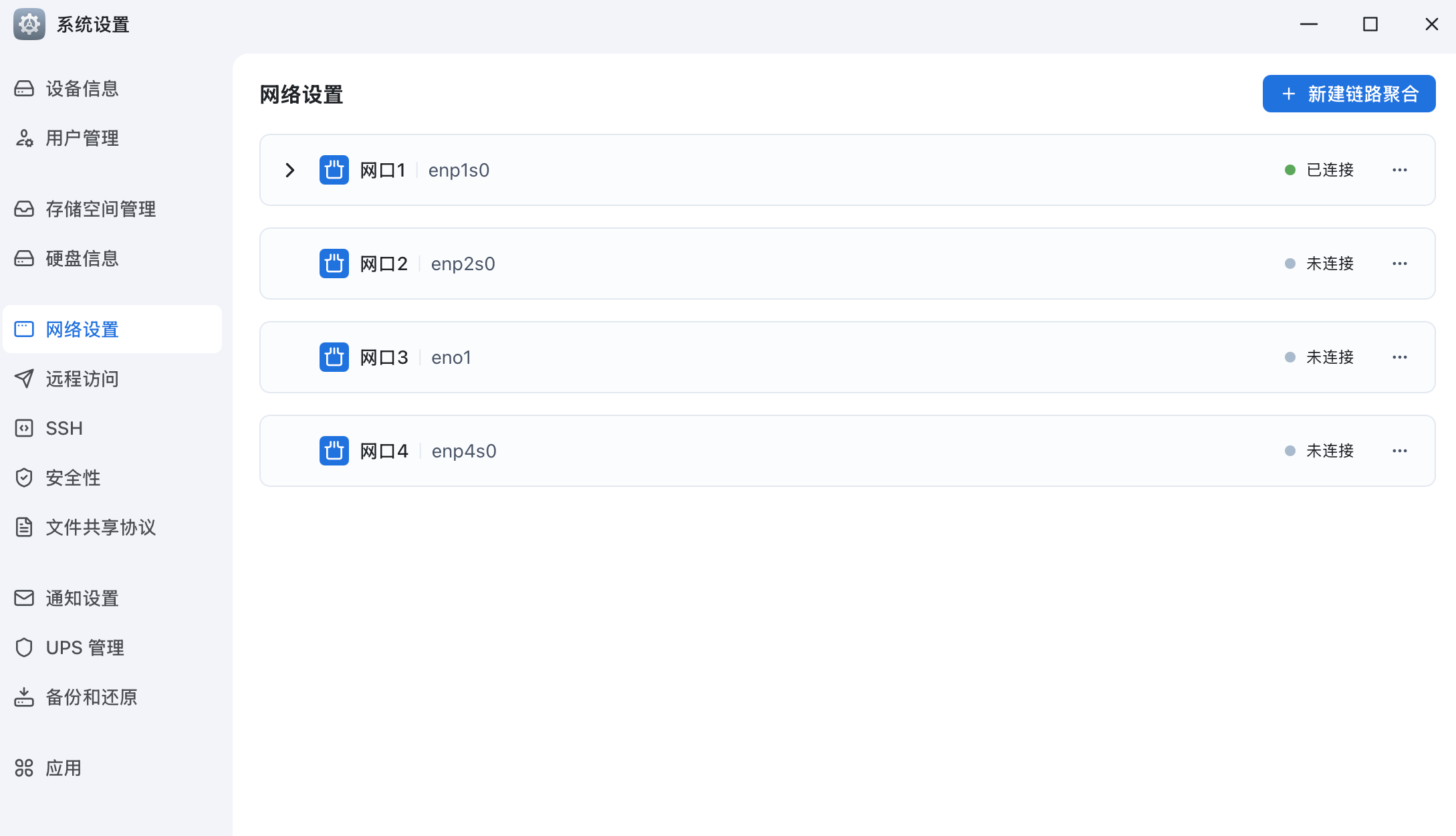Viewport: 1456px width, 836px height.
Task: Open 备份和还原 from the sidebar
Action: click(x=91, y=697)
